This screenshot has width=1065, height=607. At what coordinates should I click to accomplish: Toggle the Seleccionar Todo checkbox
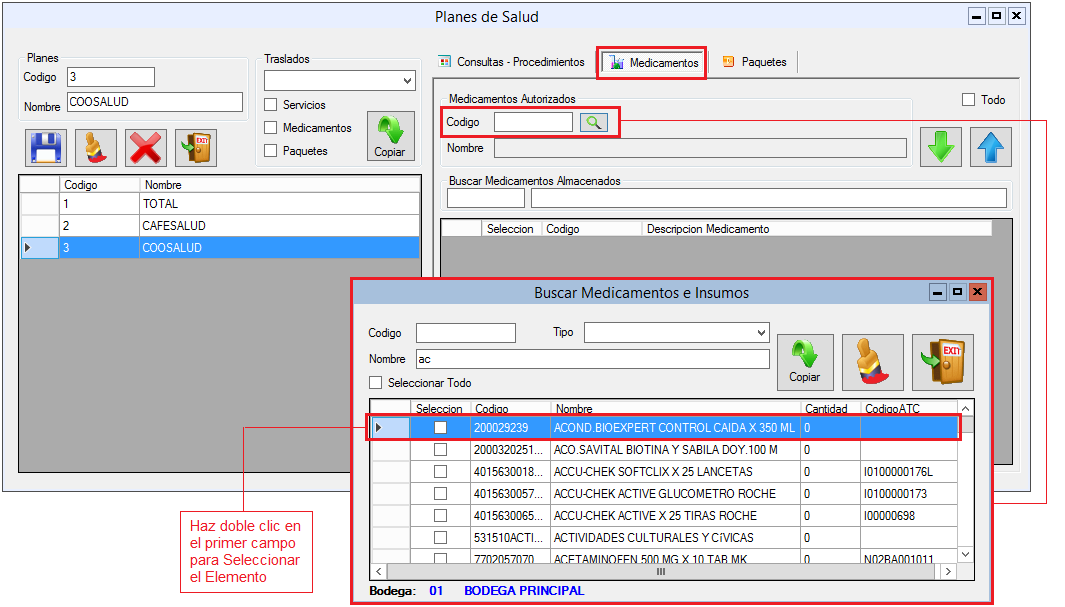(x=376, y=383)
